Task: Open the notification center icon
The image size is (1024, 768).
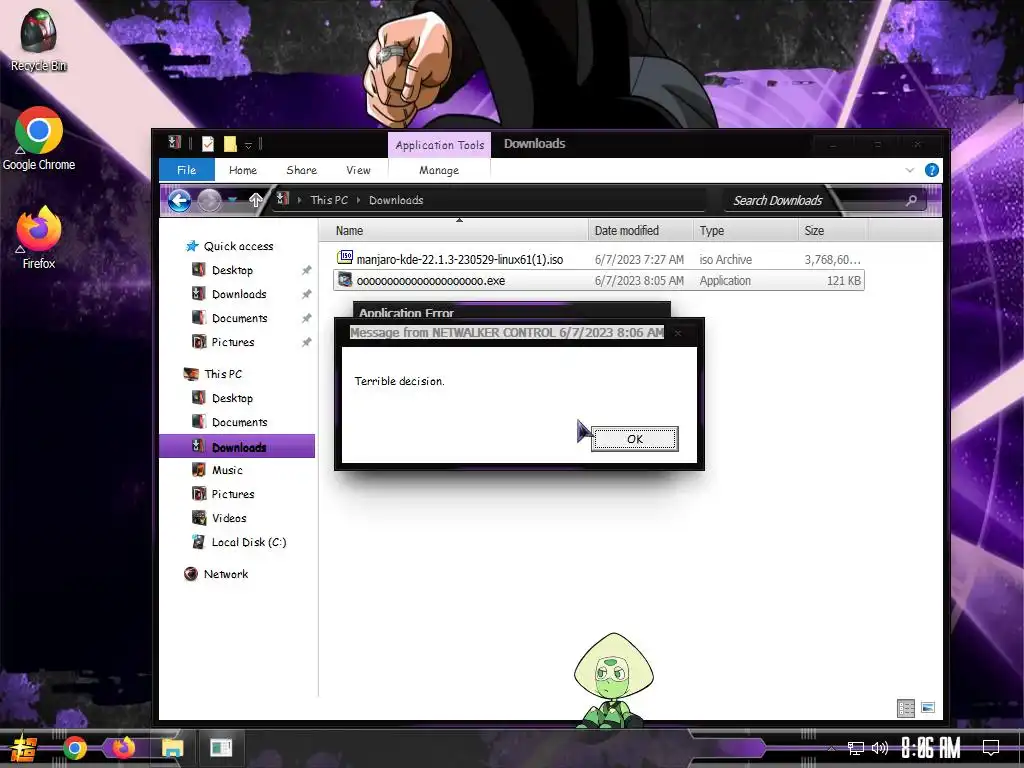Action: [991, 747]
